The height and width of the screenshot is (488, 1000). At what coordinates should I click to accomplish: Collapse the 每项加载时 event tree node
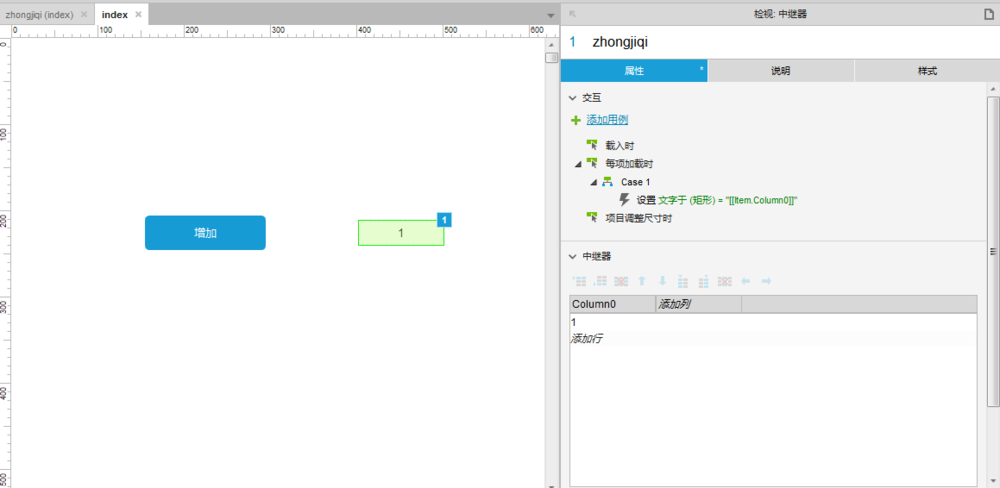coord(578,164)
